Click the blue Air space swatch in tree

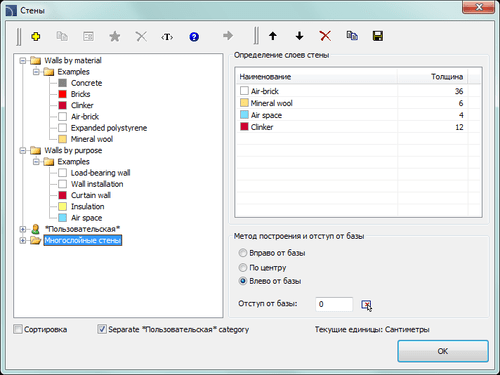(62, 218)
